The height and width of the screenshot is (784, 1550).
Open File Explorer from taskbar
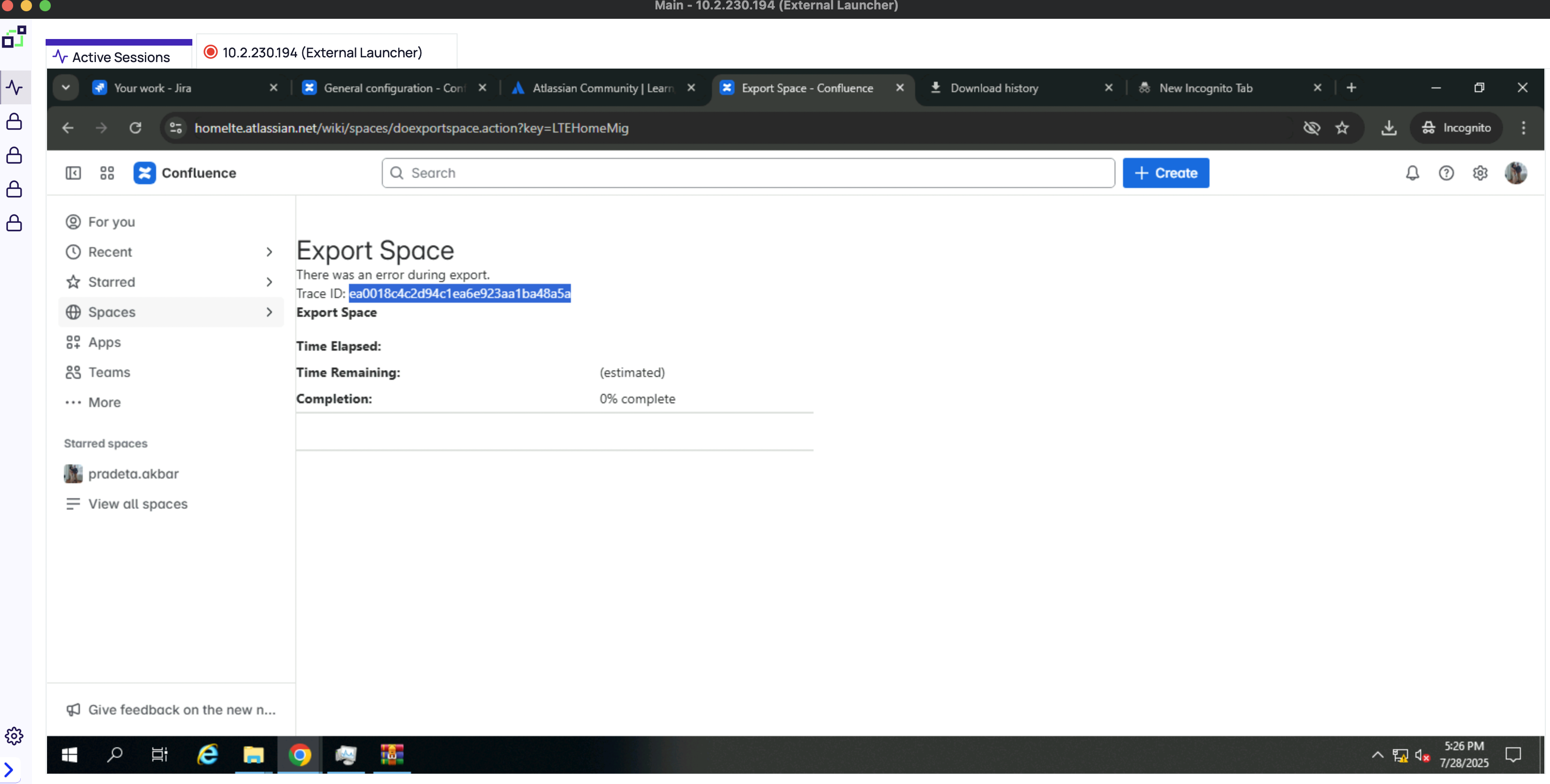click(x=253, y=754)
